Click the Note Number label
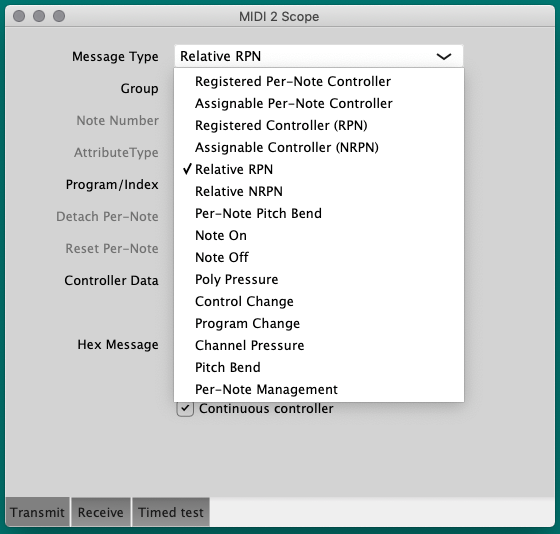 (118, 121)
